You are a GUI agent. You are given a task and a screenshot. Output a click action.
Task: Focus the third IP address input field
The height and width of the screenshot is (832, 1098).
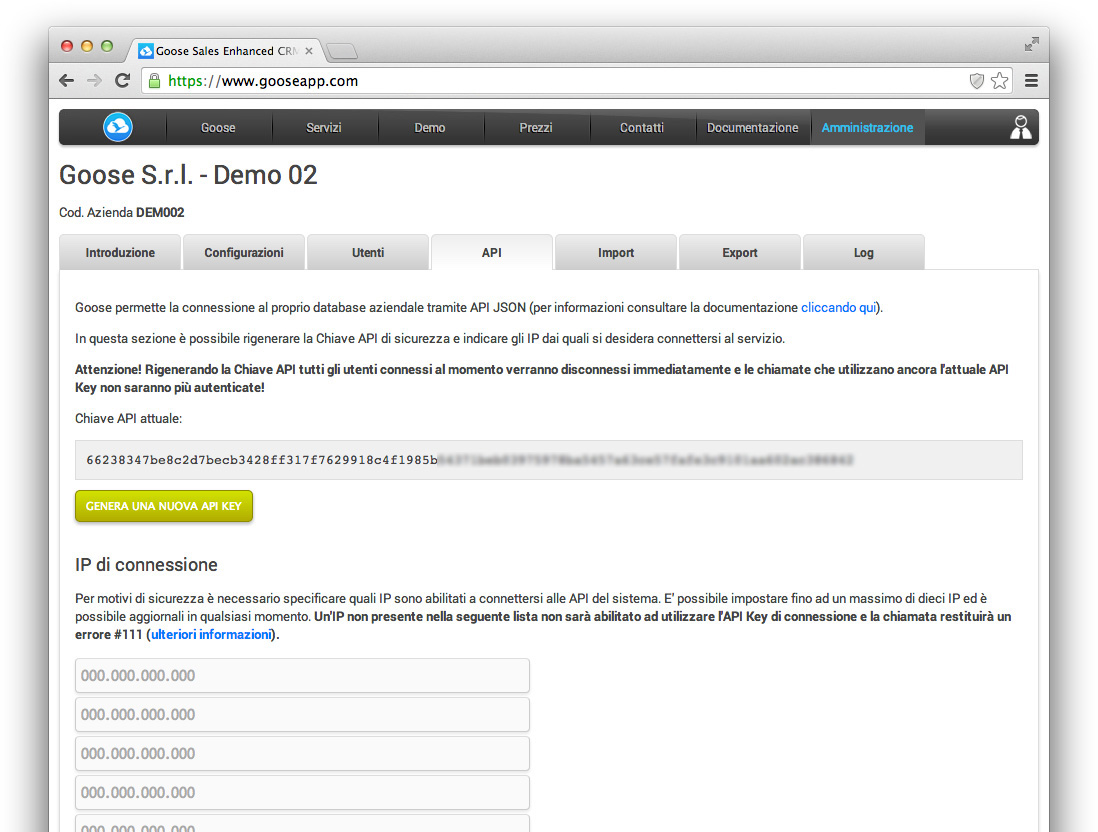coord(303,754)
